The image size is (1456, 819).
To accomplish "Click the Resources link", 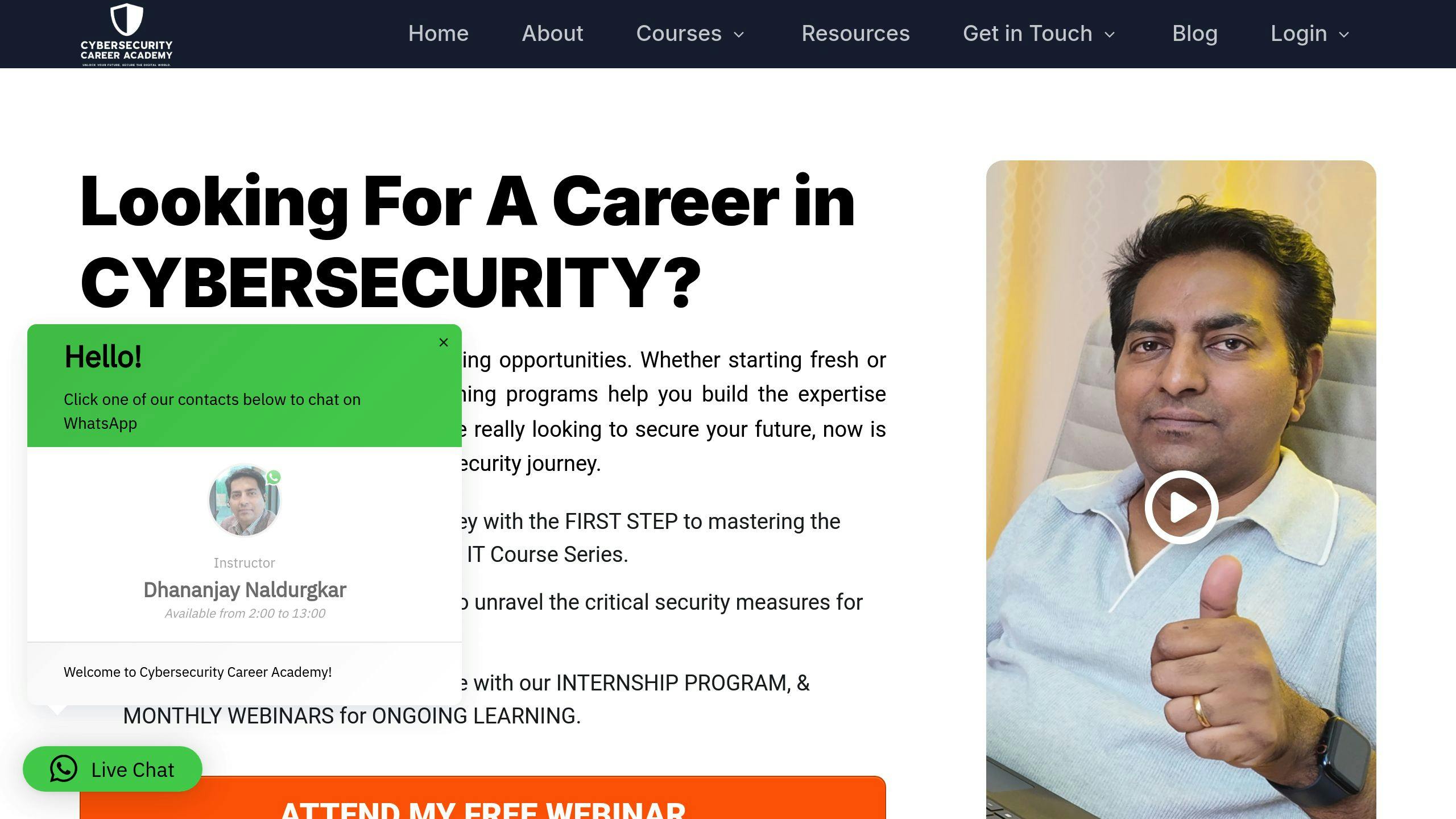I will pyautogui.click(x=855, y=34).
